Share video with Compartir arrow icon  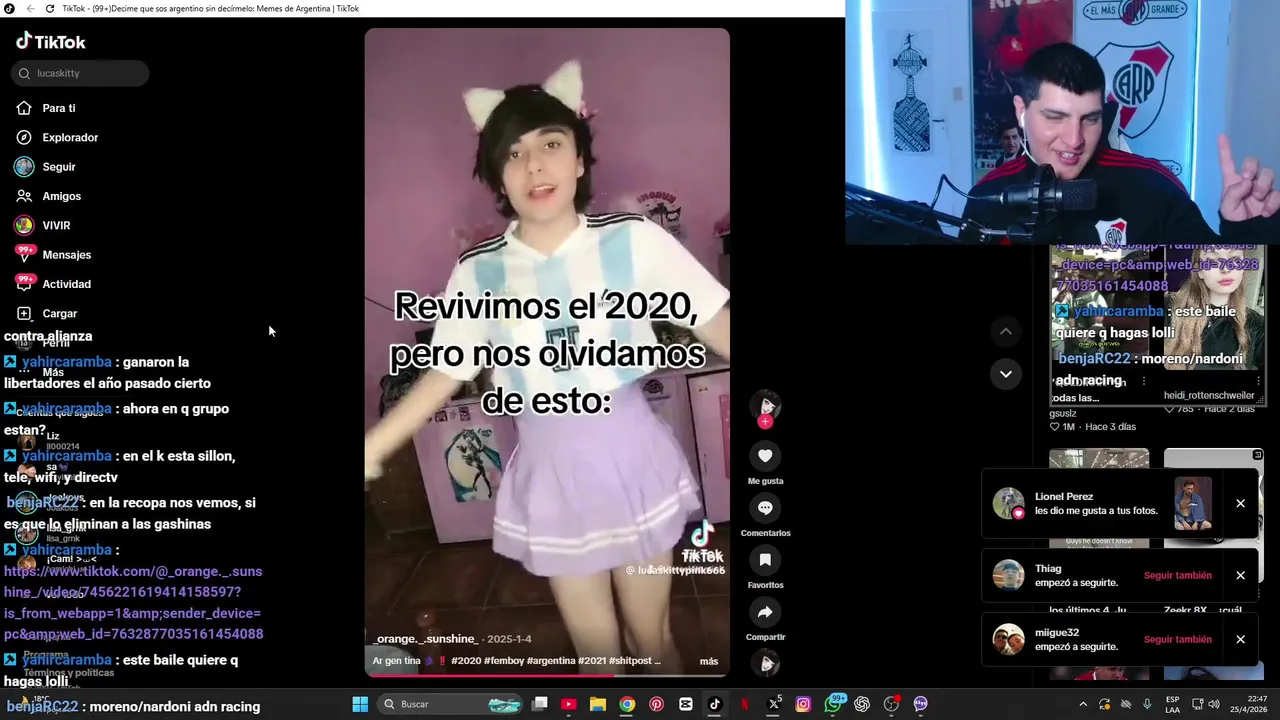[x=765, y=612]
